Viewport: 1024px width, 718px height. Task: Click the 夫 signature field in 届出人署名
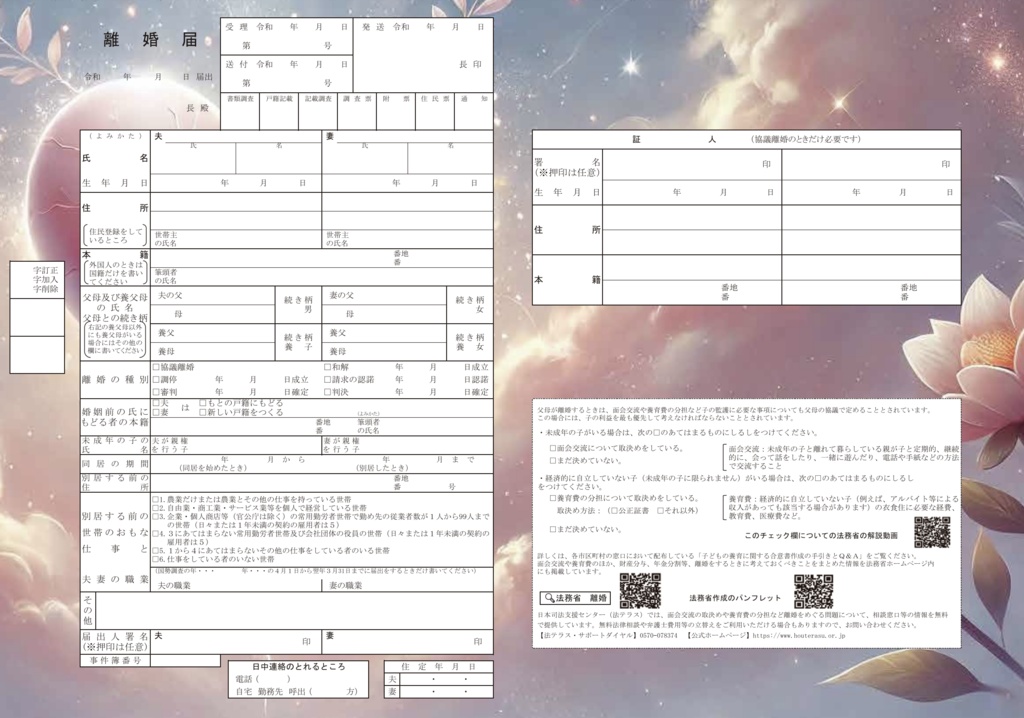236,642
